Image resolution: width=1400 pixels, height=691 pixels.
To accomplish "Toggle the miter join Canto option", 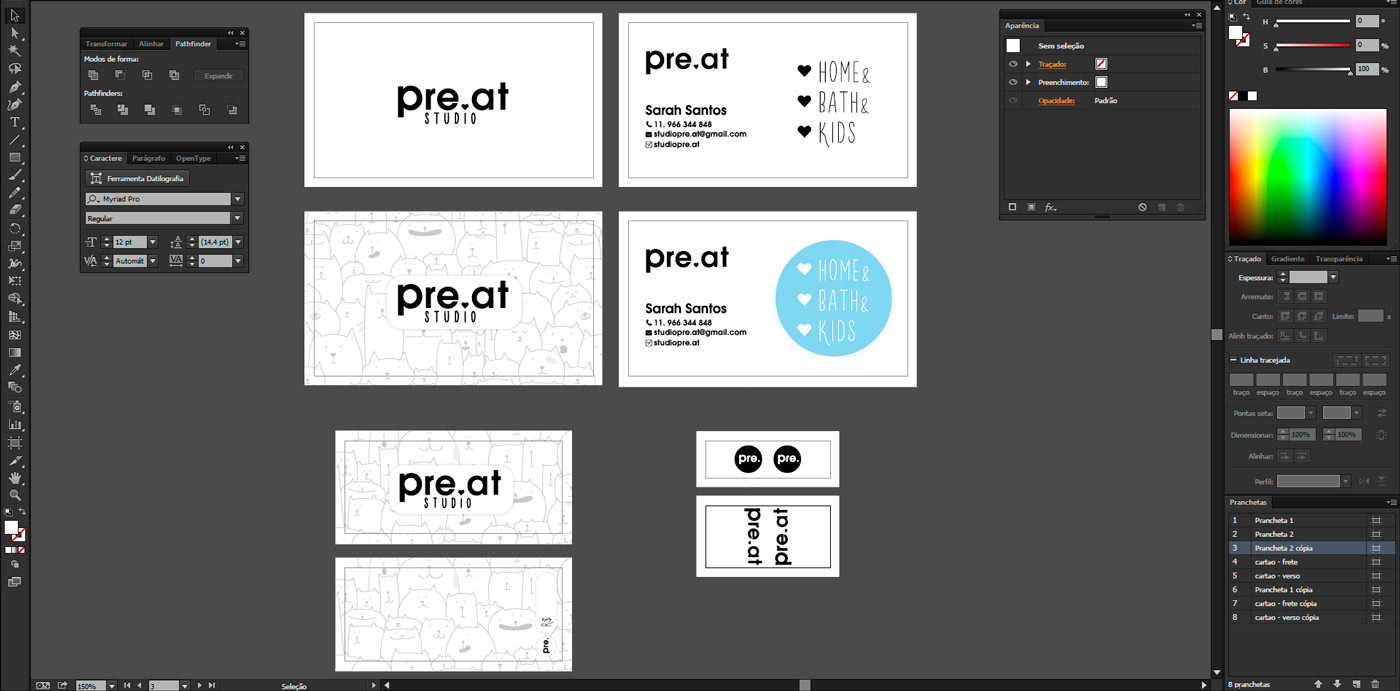I will 1286,316.
